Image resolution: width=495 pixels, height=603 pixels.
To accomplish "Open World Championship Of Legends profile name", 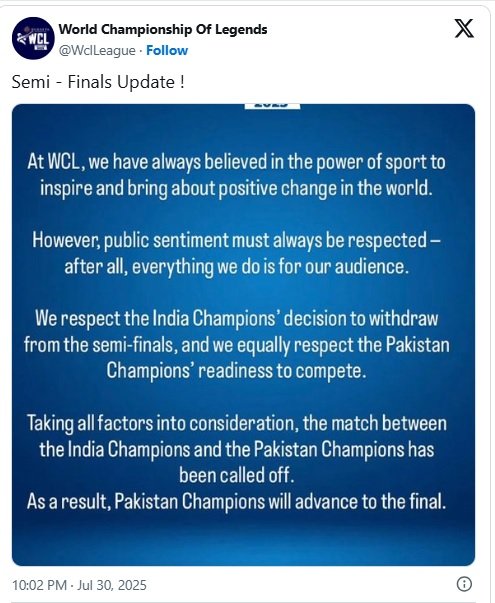I will coord(163,29).
